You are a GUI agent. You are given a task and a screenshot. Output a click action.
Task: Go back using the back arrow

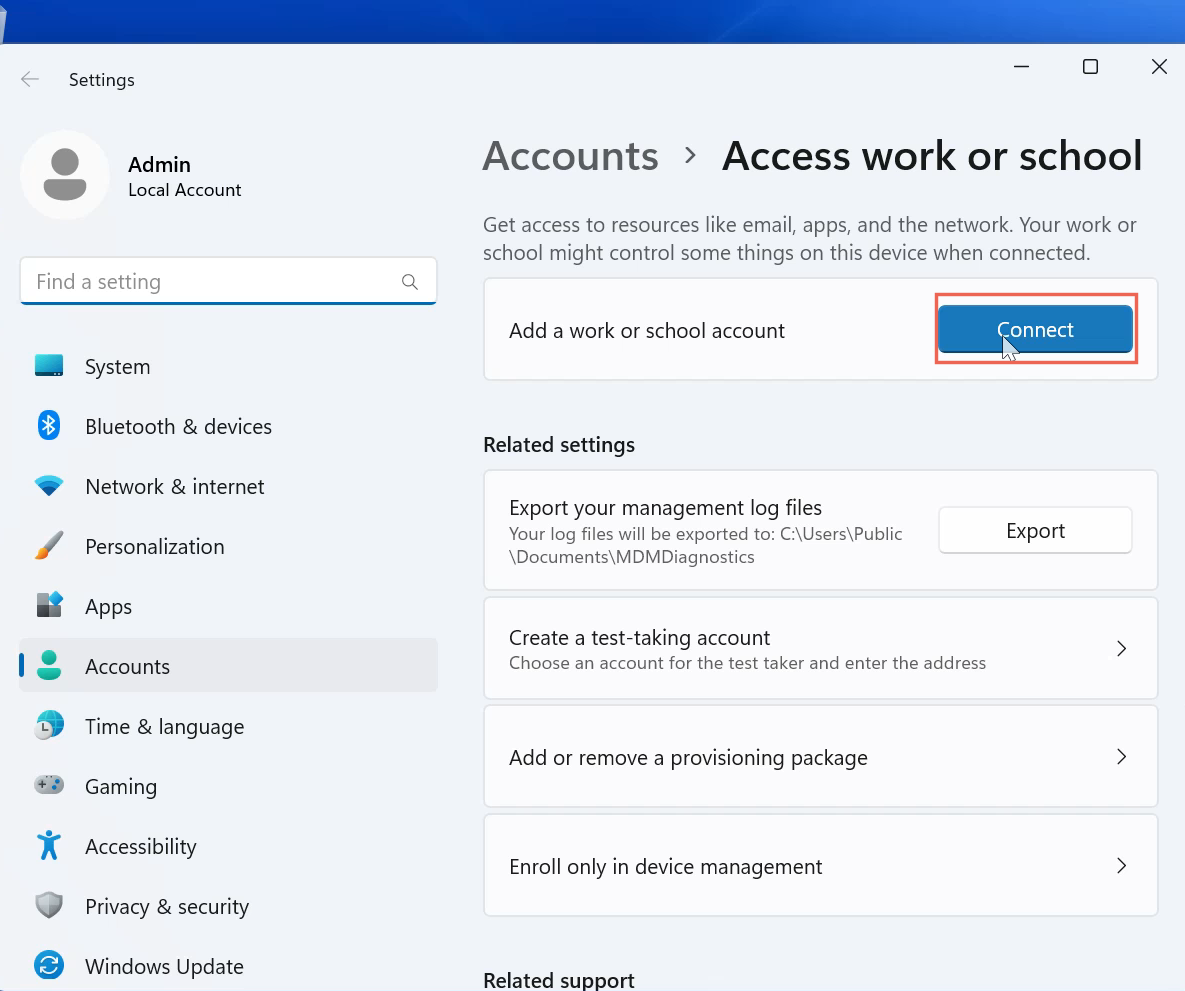coord(30,80)
